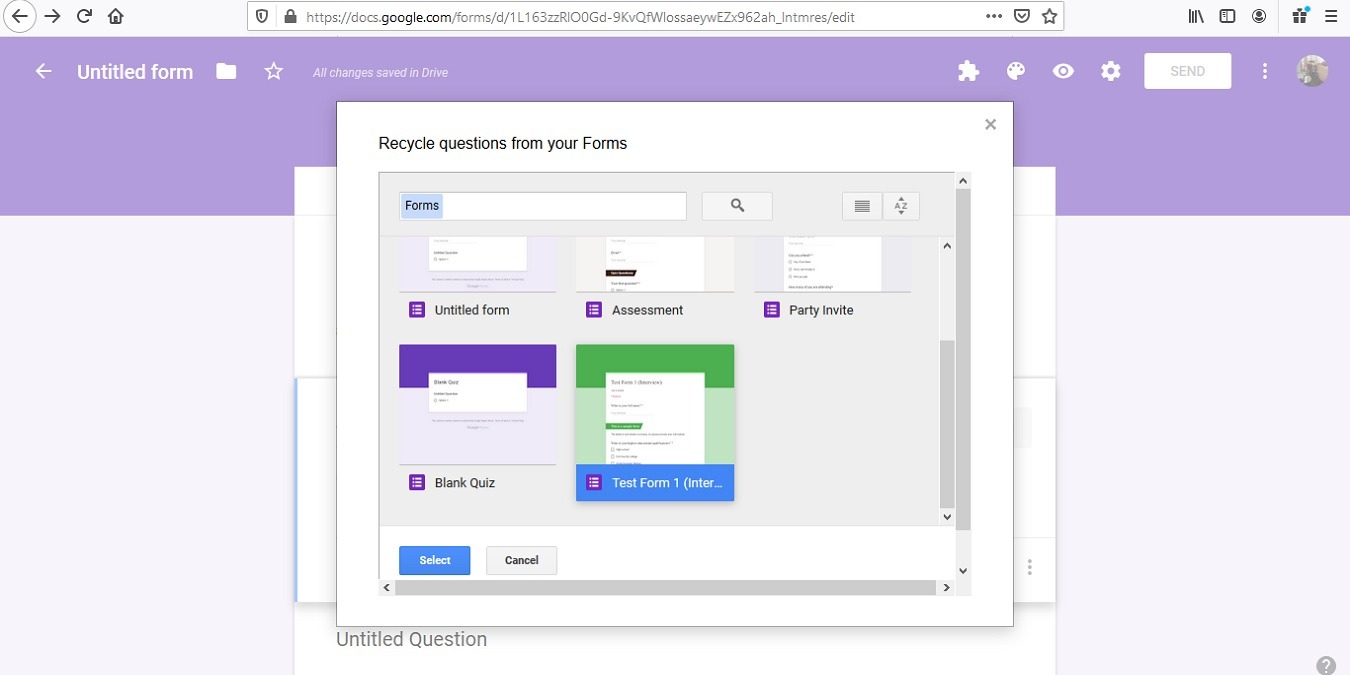Toggle list view layout in the picker
Screen dimensions: 1350x675
861,205
